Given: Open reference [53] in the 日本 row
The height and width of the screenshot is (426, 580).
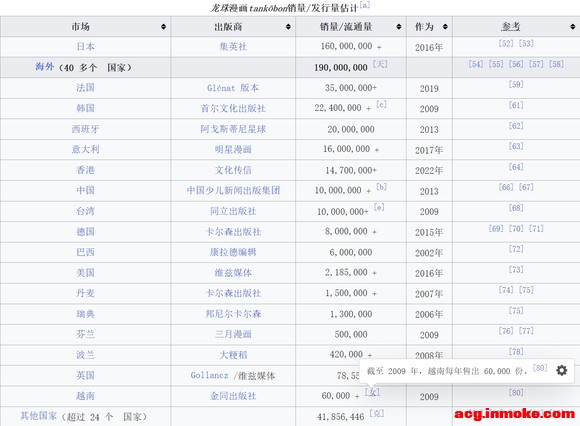Looking at the screenshot, I should (x=526, y=43).
